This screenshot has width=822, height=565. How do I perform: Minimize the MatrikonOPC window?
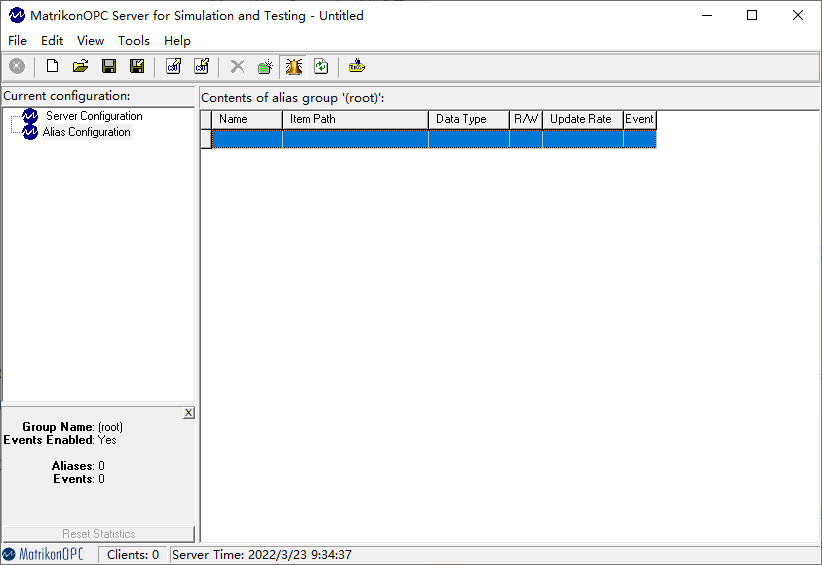point(707,16)
